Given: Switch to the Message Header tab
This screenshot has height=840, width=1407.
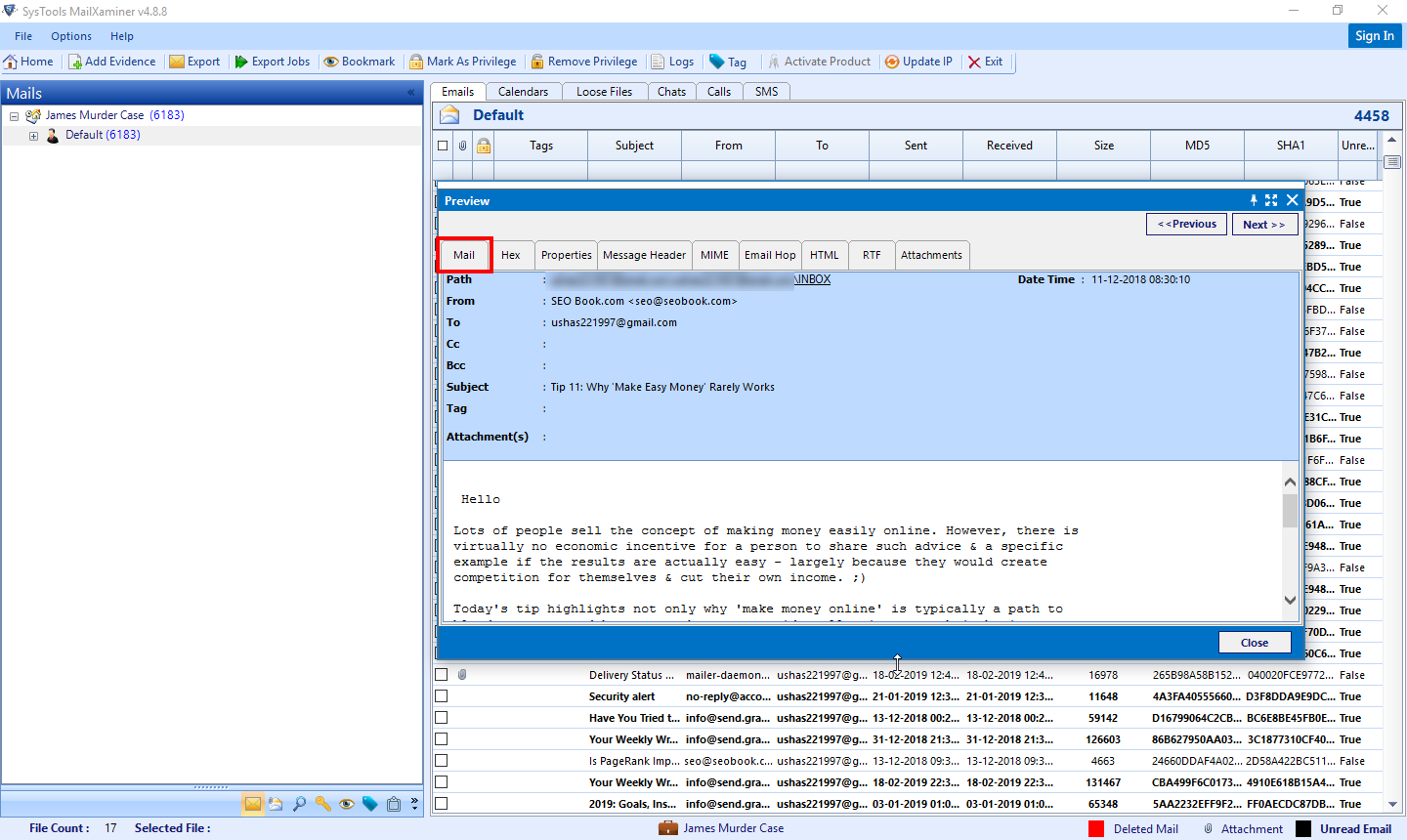Looking at the screenshot, I should click(644, 254).
